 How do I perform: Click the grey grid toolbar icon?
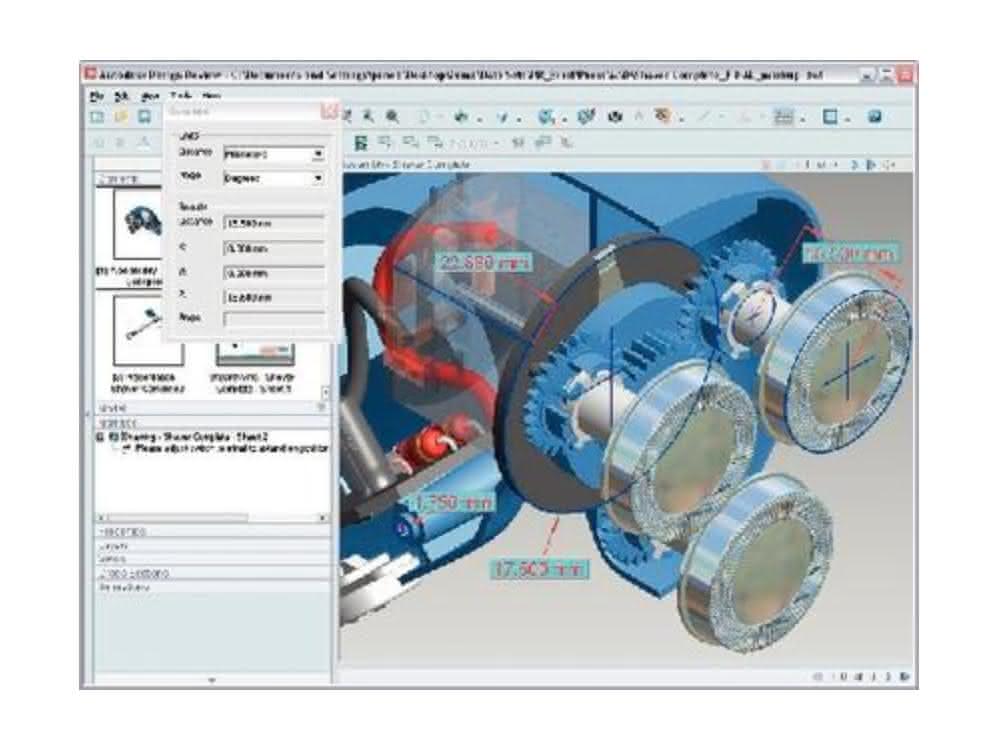[x=783, y=117]
